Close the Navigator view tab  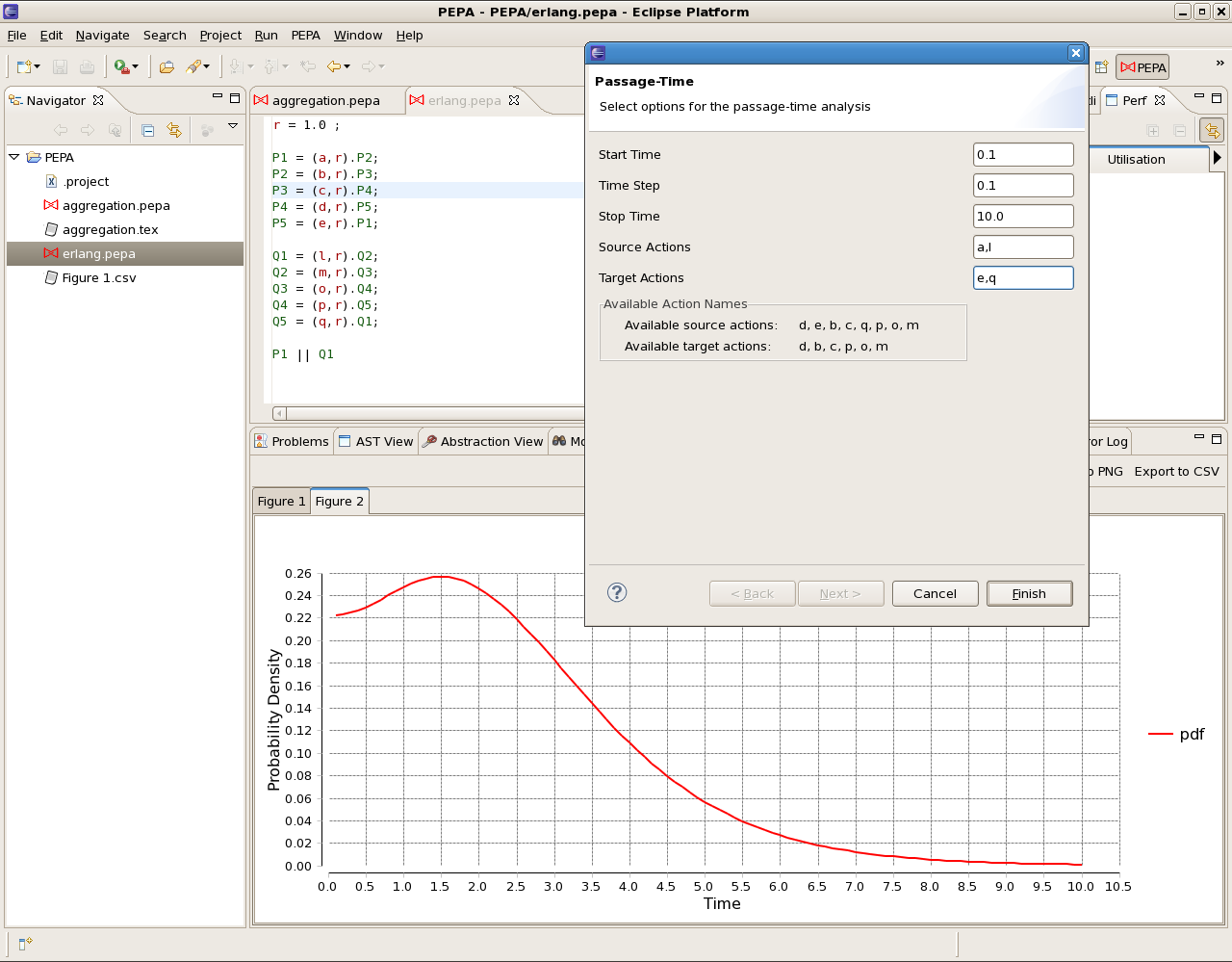pyautogui.click(x=98, y=100)
